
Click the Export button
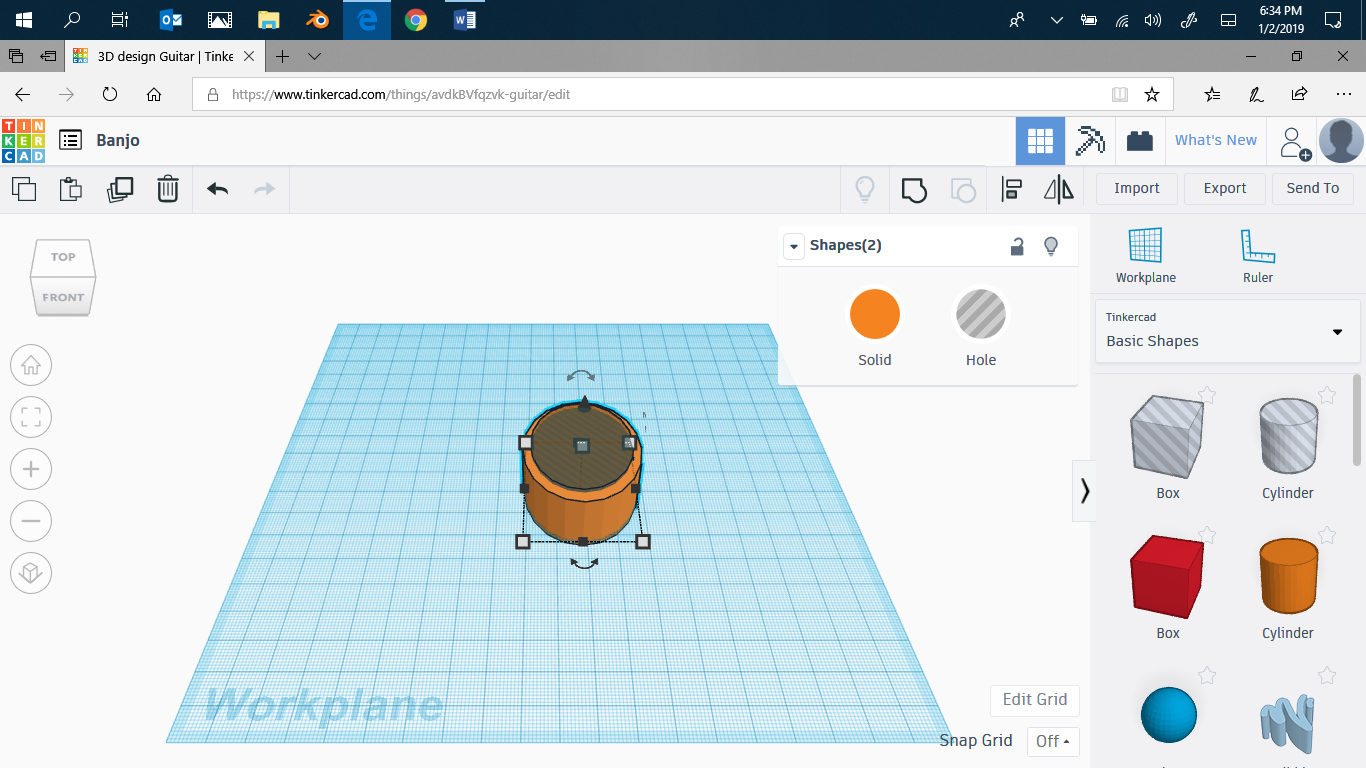(x=1225, y=188)
